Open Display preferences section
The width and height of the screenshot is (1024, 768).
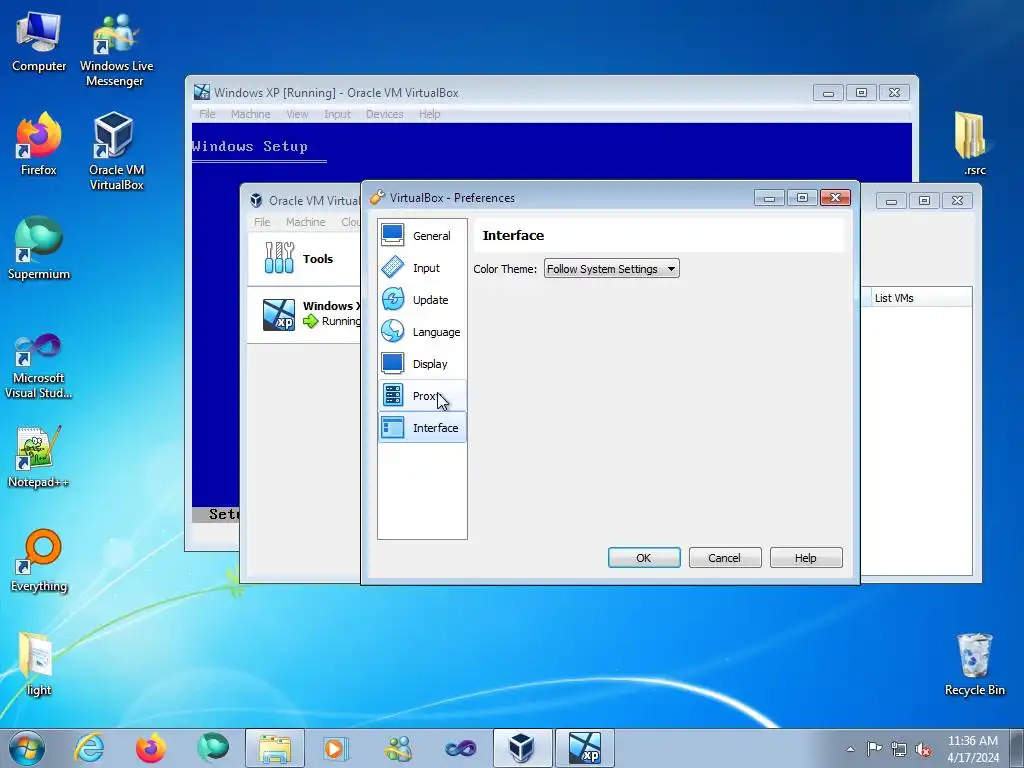422,364
